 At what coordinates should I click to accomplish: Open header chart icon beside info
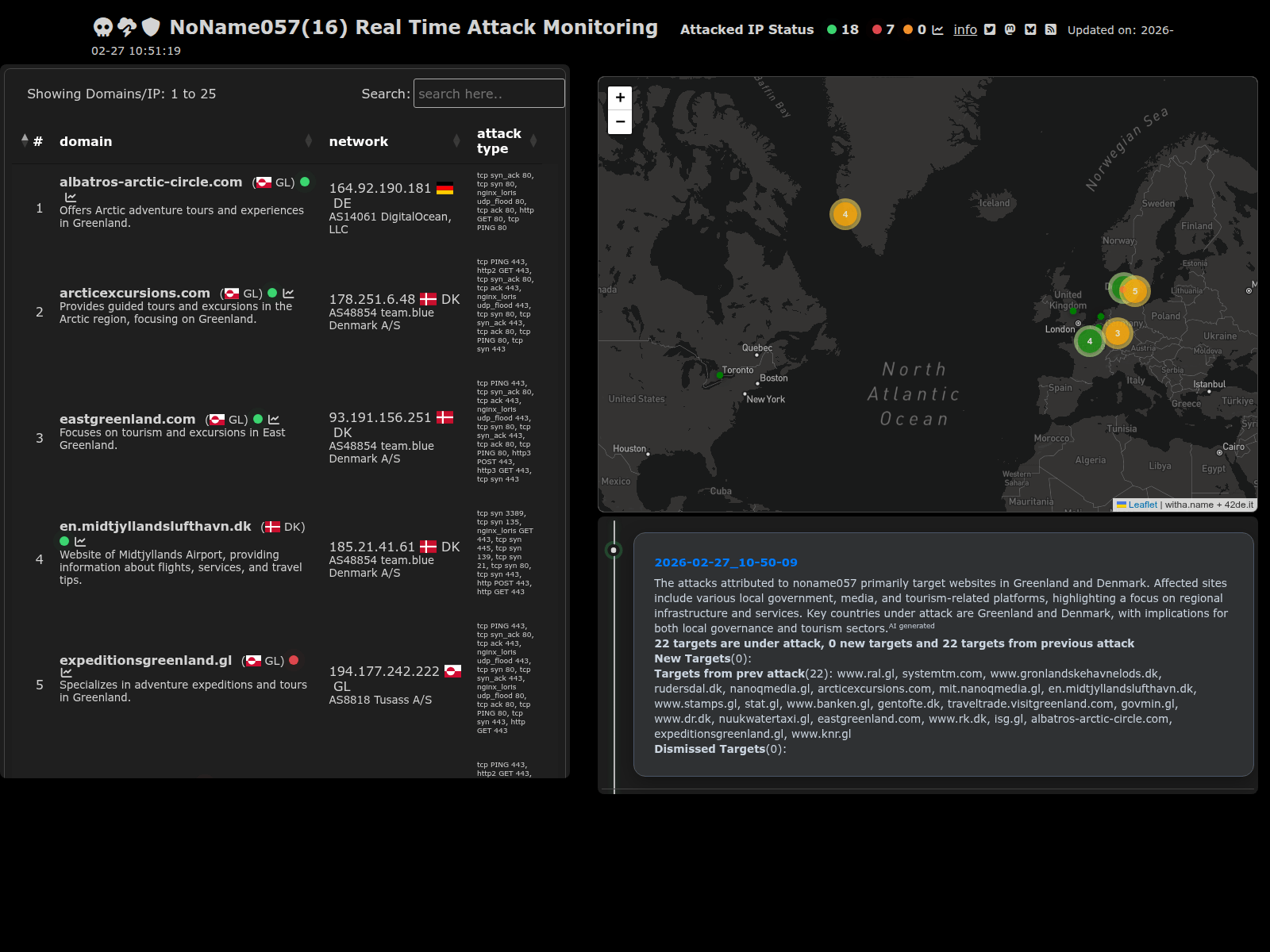coord(937,29)
